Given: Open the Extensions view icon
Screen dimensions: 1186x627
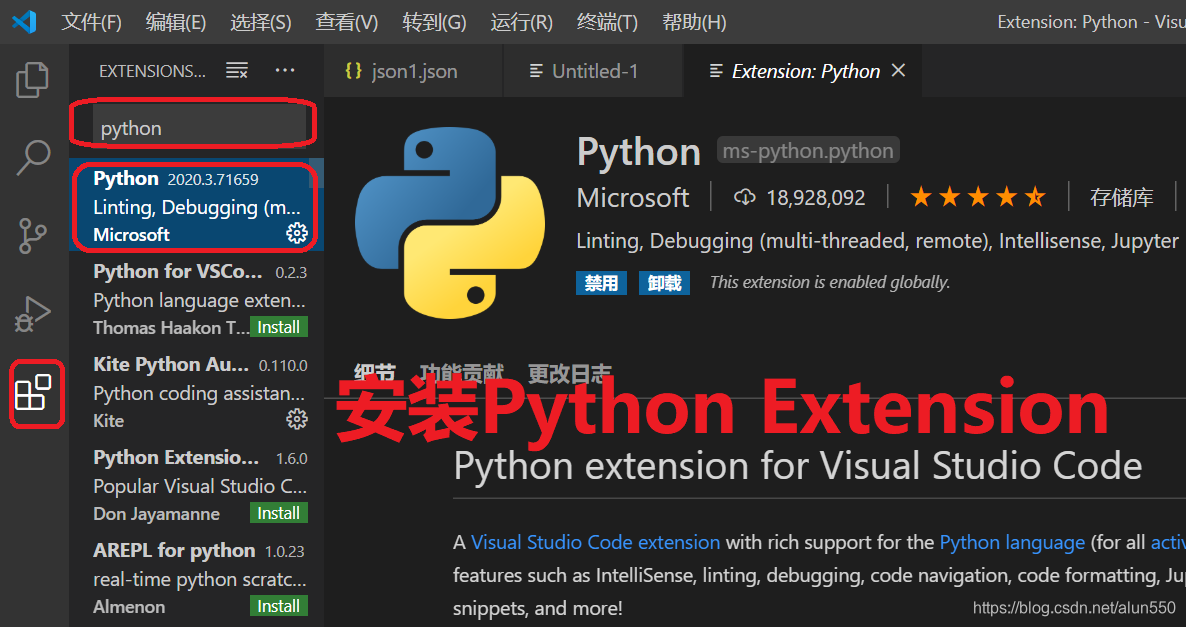Looking at the screenshot, I should coord(33,393).
